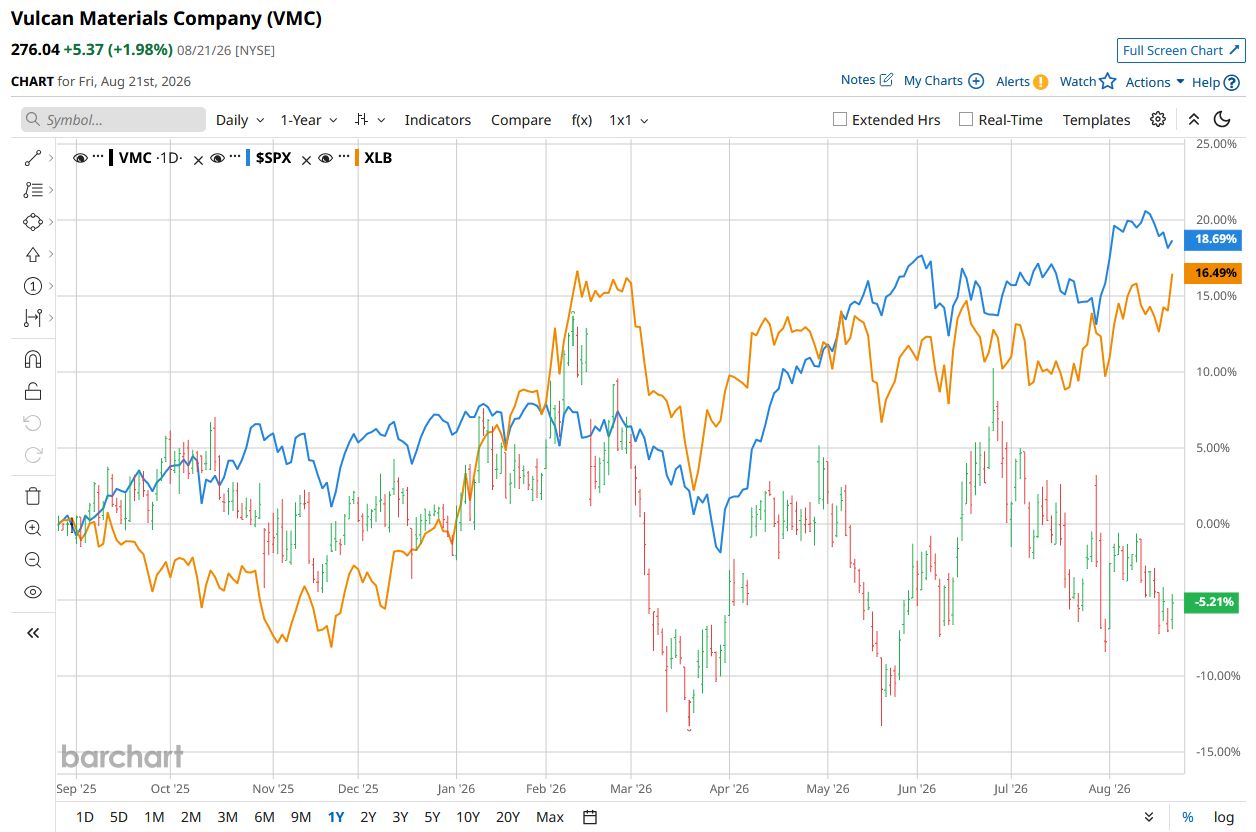Expand the double-chevron menu beside the % toggle
Image resolution: width=1256 pixels, height=832 pixels.
pos(1149,817)
